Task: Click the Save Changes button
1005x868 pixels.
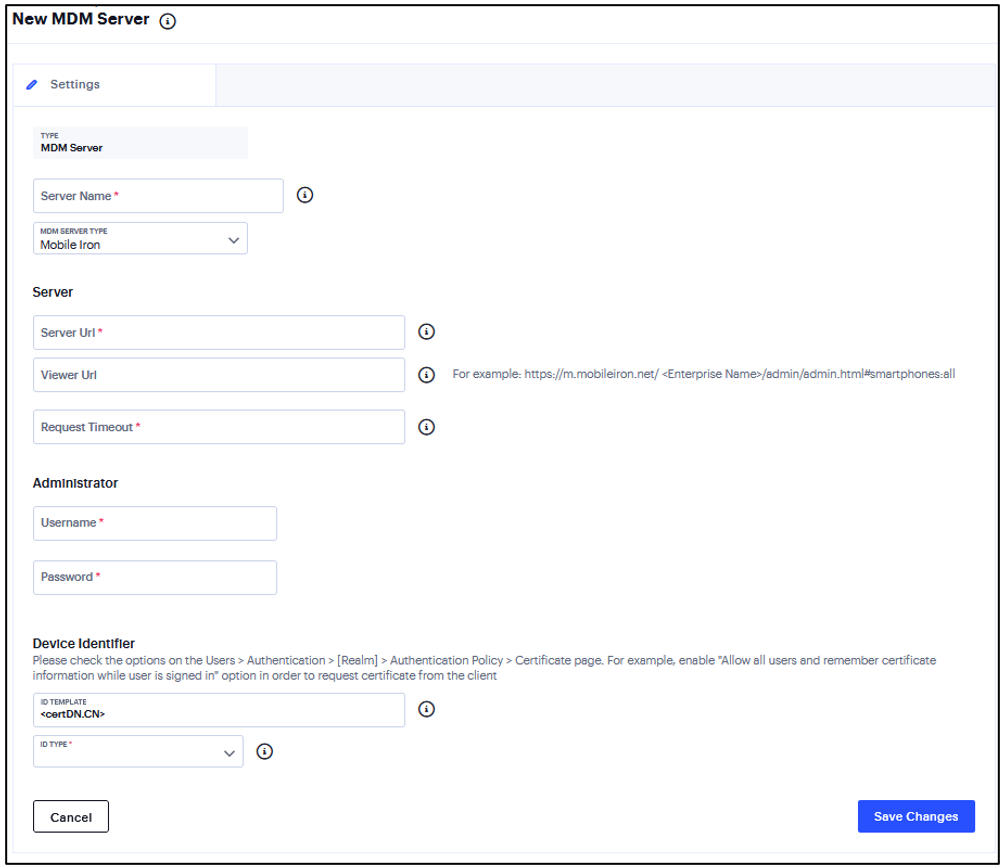Action: 915,816
